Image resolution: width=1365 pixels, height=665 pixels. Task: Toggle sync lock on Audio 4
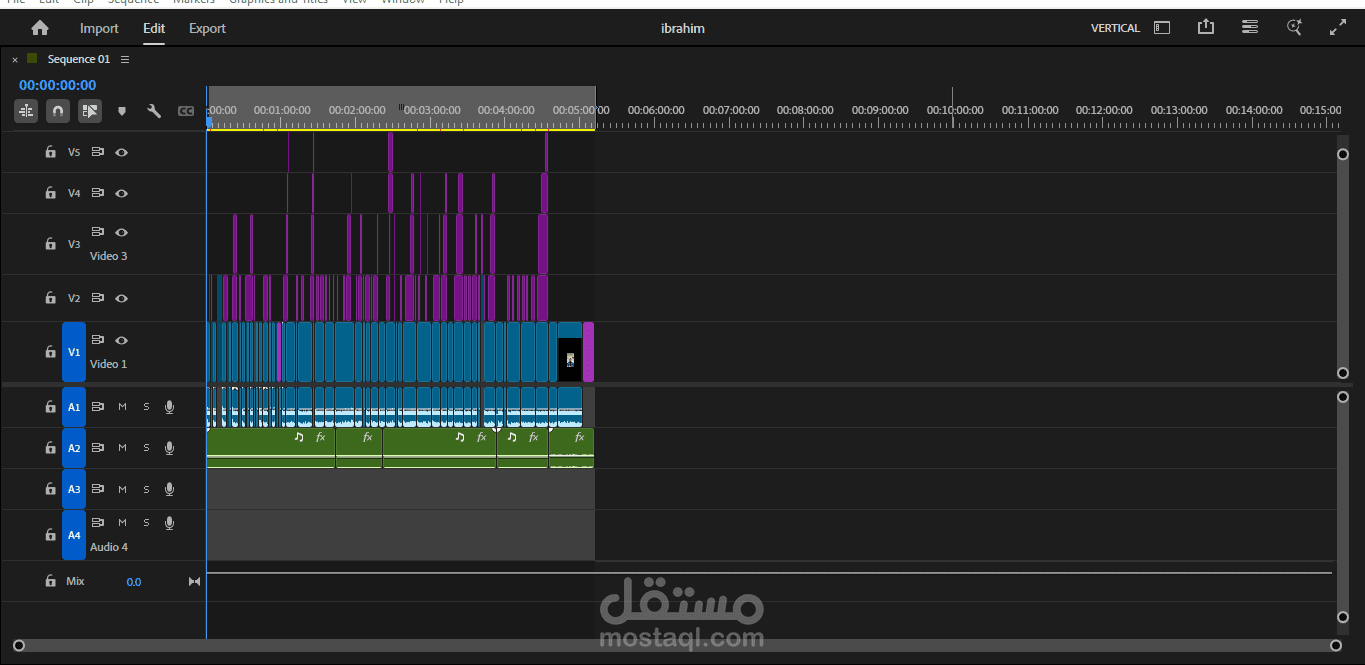[x=98, y=523]
